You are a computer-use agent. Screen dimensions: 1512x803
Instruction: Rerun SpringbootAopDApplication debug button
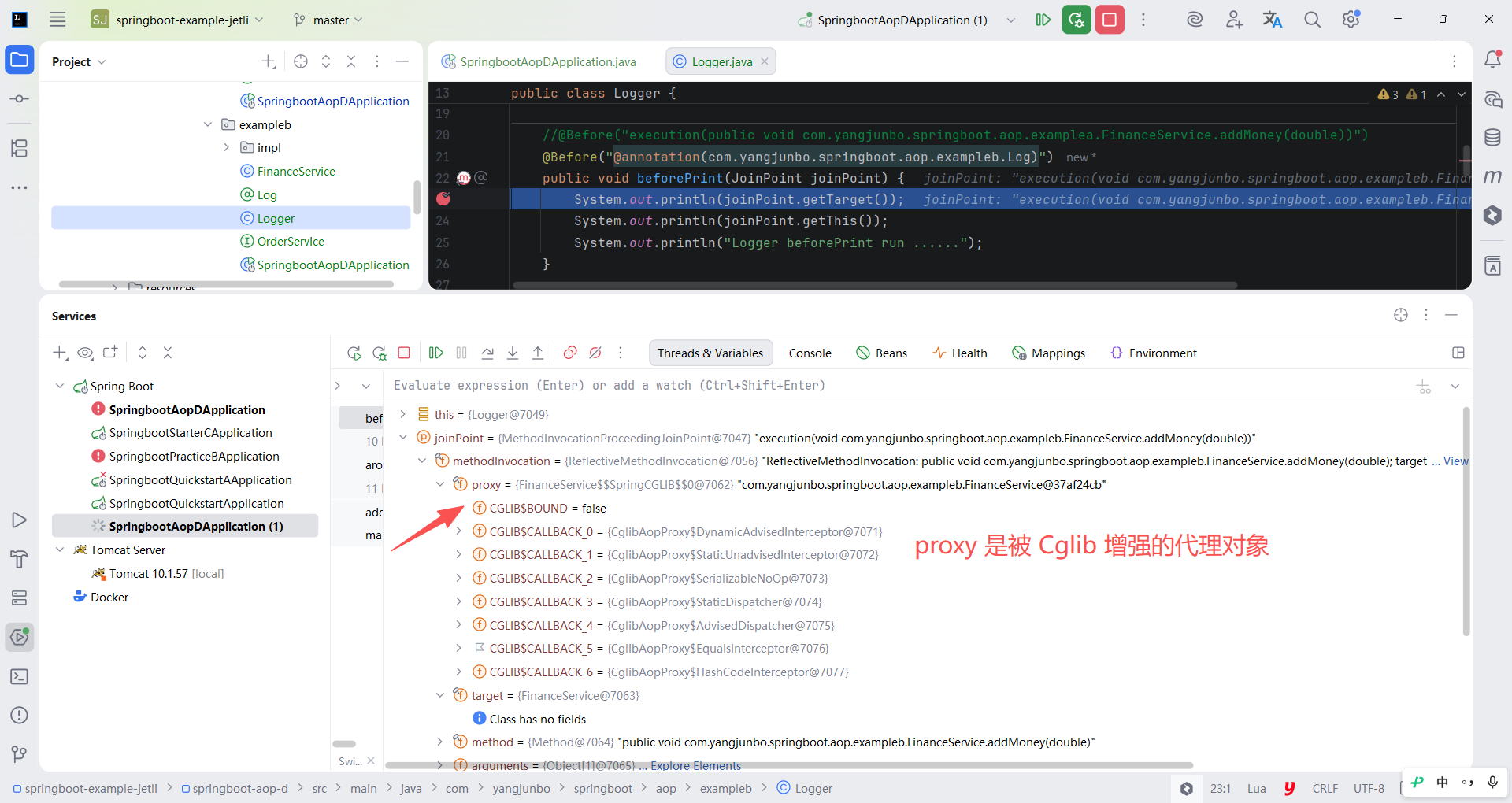click(1077, 20)
